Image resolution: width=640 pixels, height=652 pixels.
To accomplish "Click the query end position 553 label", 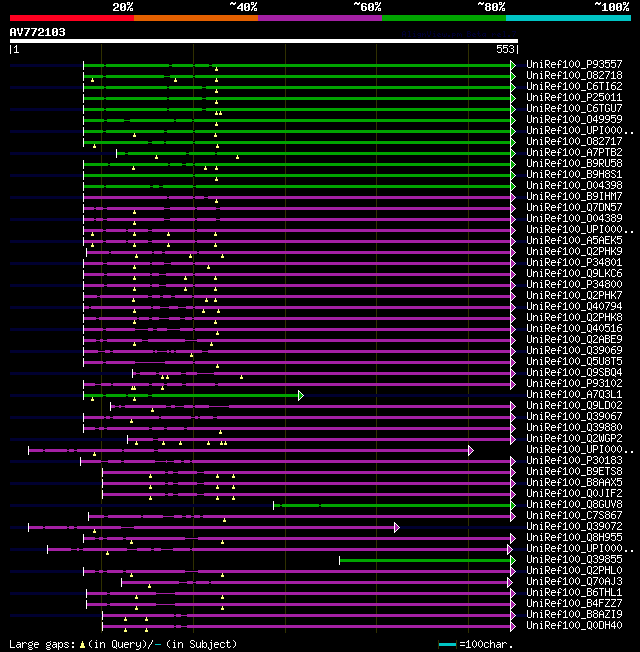I will (x=505, y=49).
